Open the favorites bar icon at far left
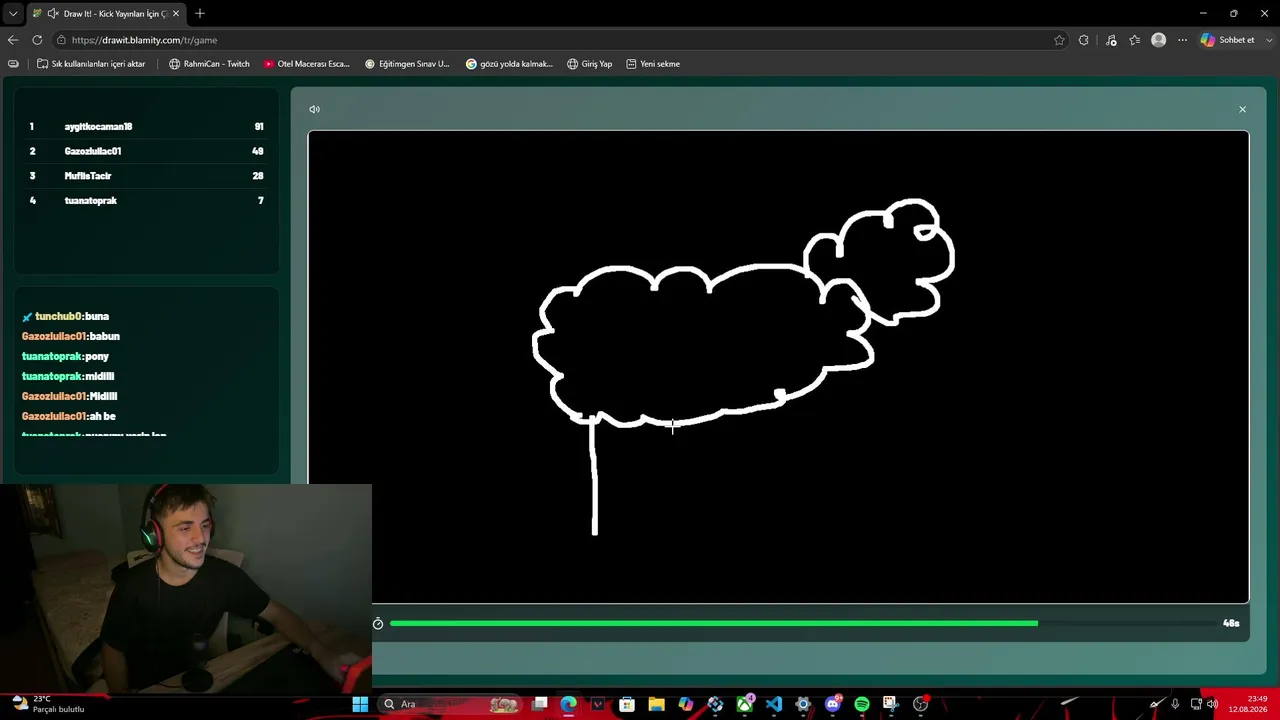The height and width of the screenshot is (720, 1280). pos(13,64)
